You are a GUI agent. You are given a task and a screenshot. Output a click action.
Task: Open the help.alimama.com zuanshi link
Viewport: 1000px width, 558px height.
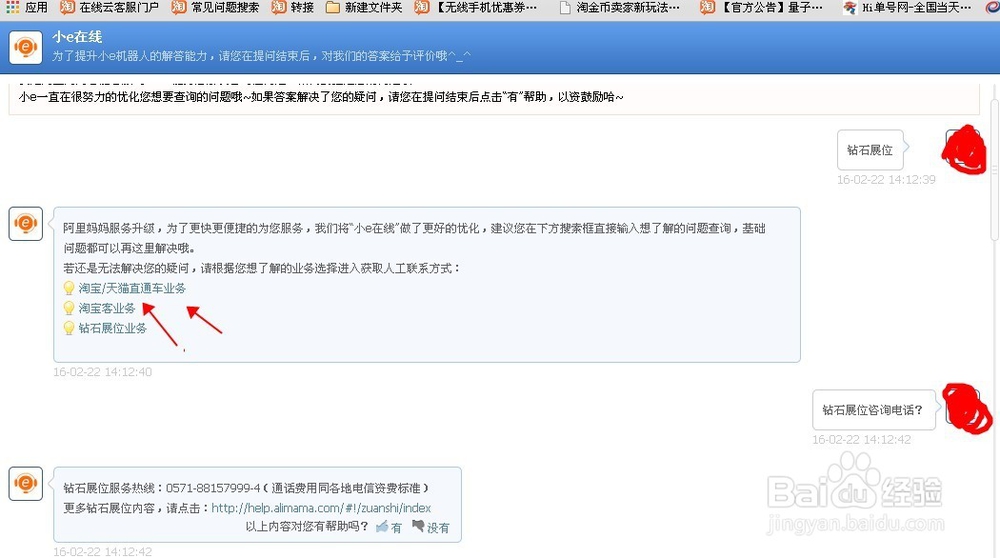tap(321, 508)
